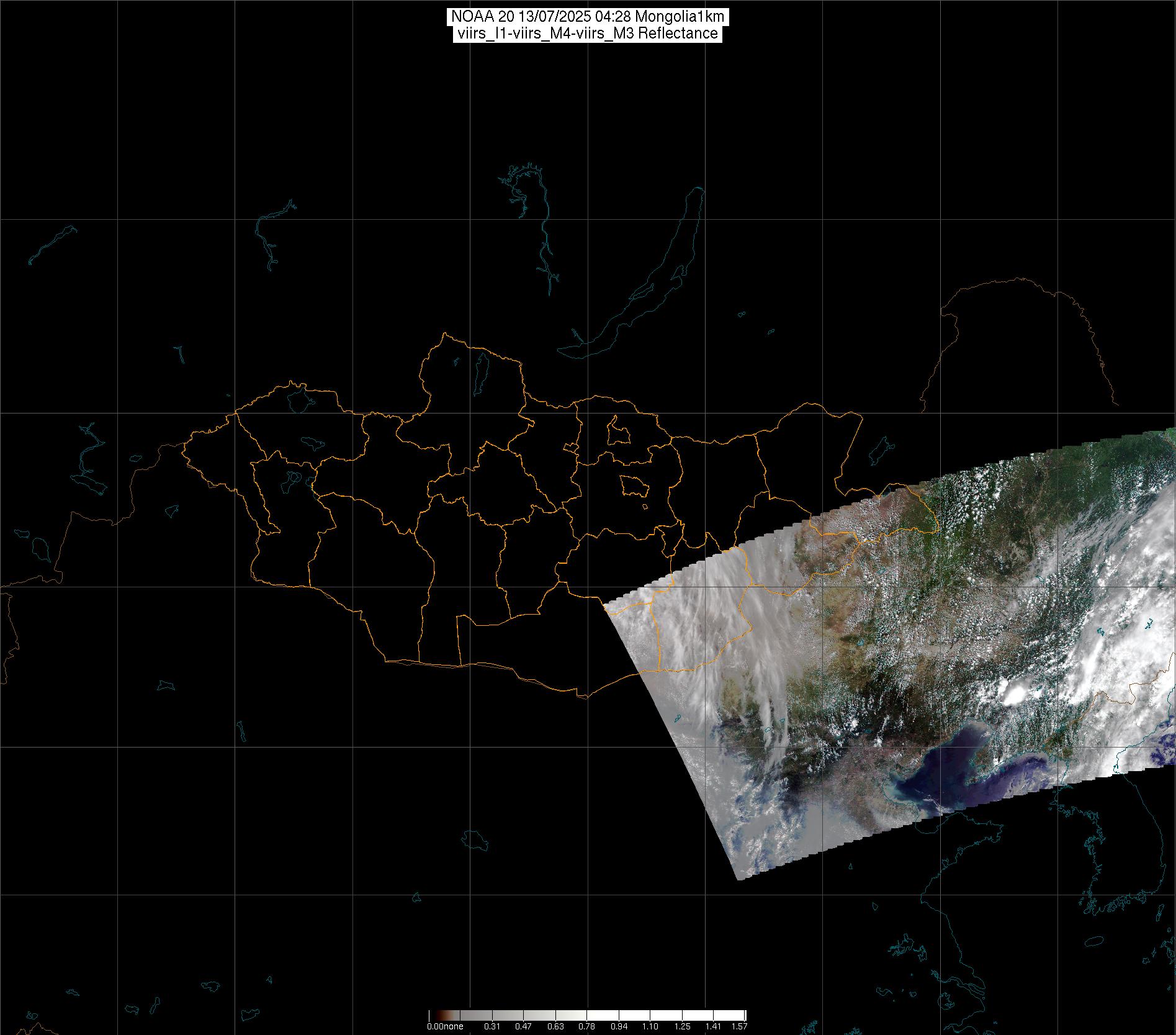Select the 1.57 maximum colorbar label
The height and width of the screenshot is (1035, 1176).
(739, 1026)
